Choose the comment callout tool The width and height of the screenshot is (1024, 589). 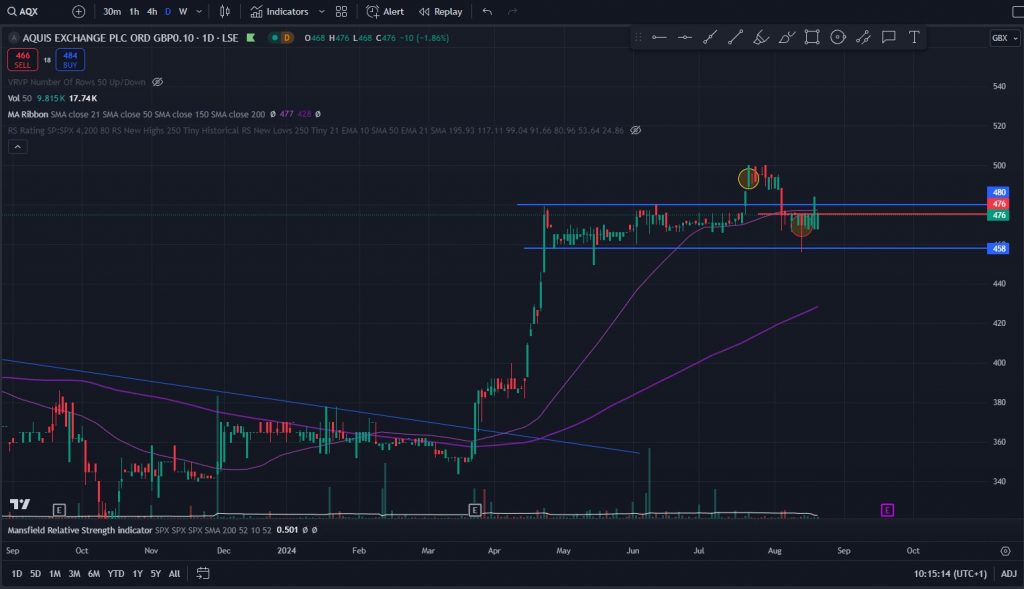click(x=888, y=37)
